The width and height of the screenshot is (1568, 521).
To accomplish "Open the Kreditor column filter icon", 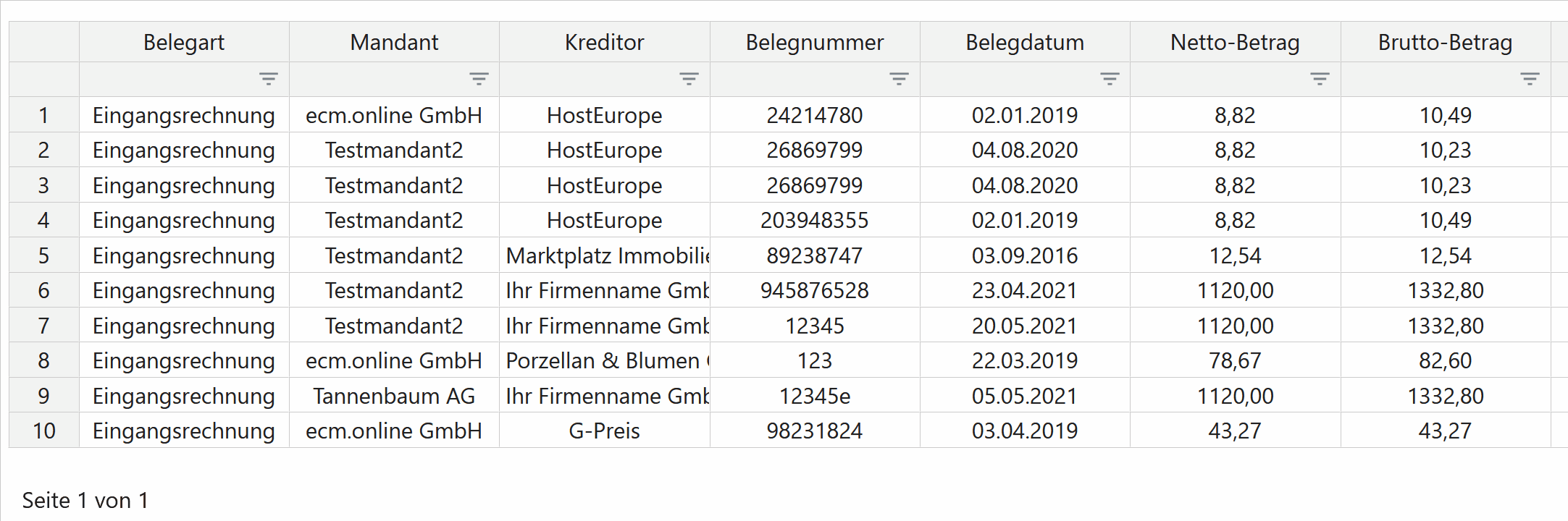I will pyautogui.click(x=689, y=79).
